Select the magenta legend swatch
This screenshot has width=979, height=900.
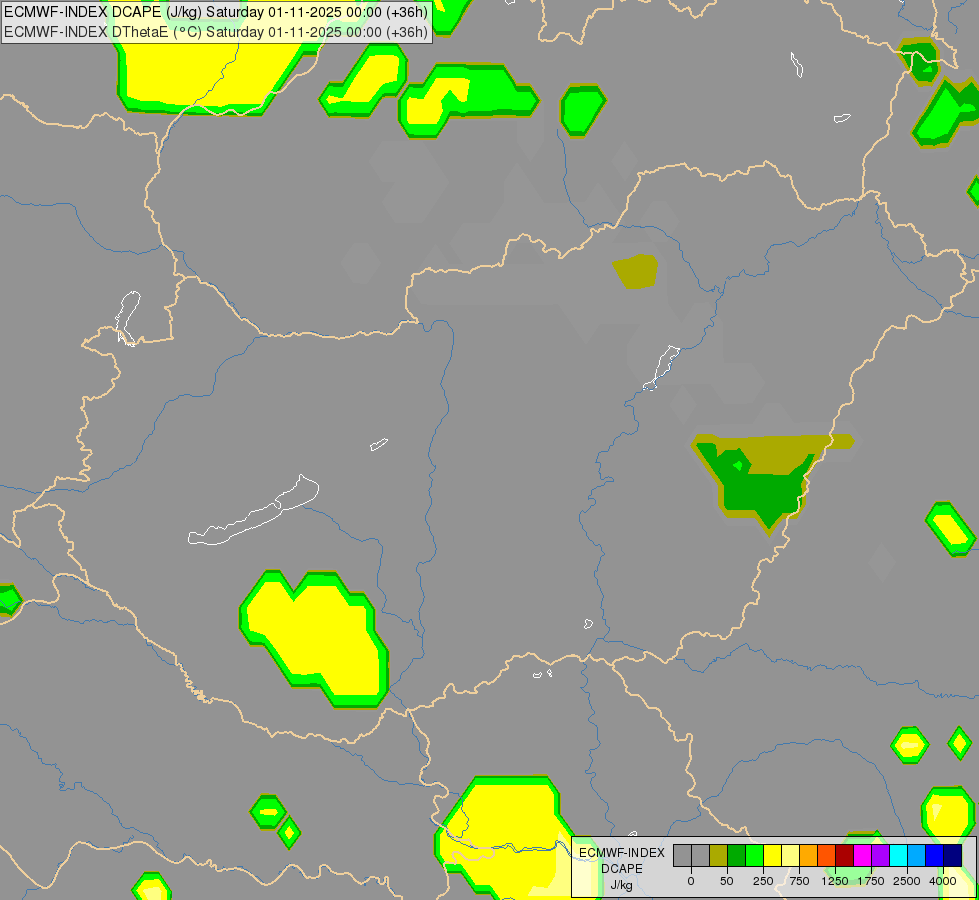point(862,855)
